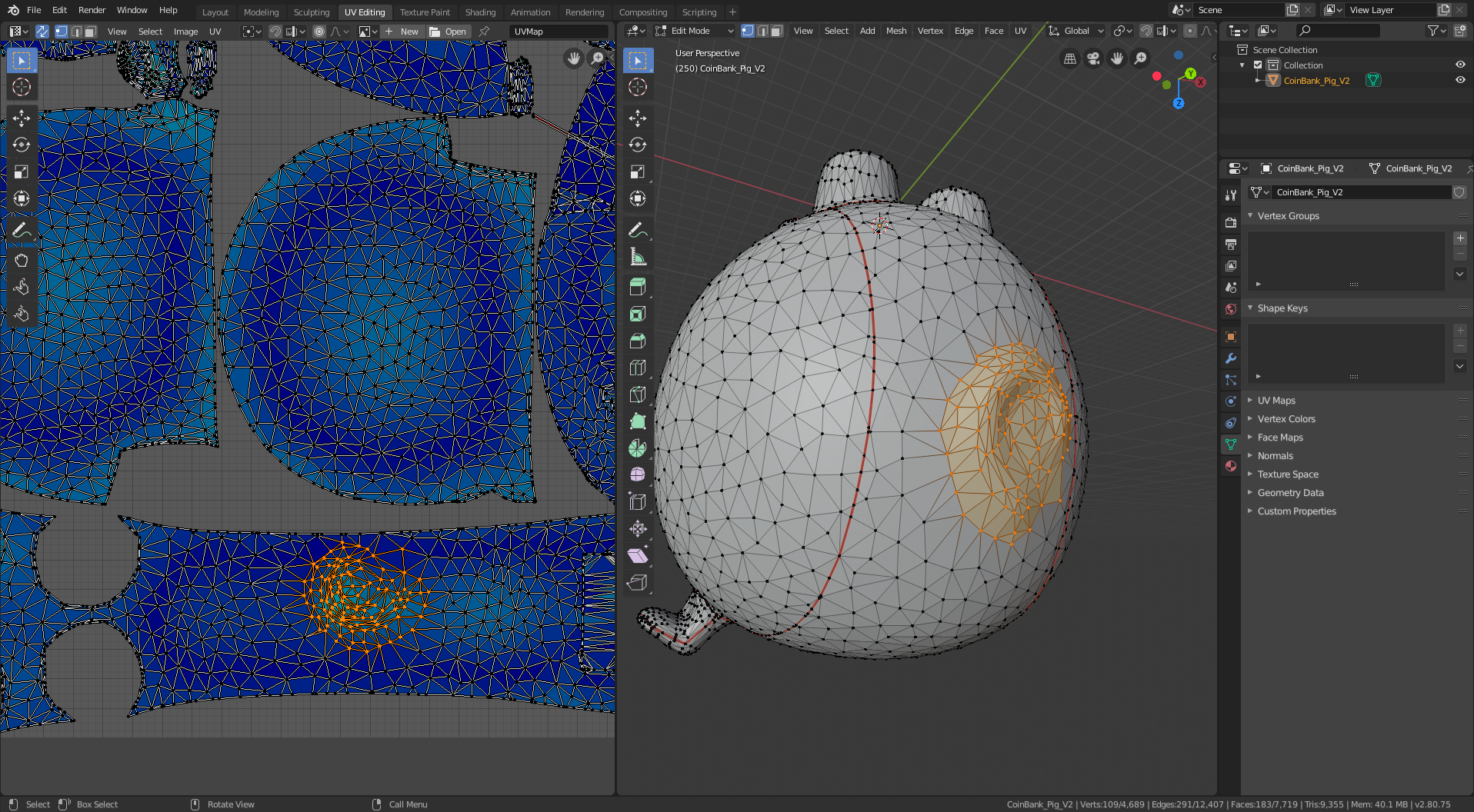
Task: Switch to the Sculpting workspace tab
Action: (x=311, y=12)
